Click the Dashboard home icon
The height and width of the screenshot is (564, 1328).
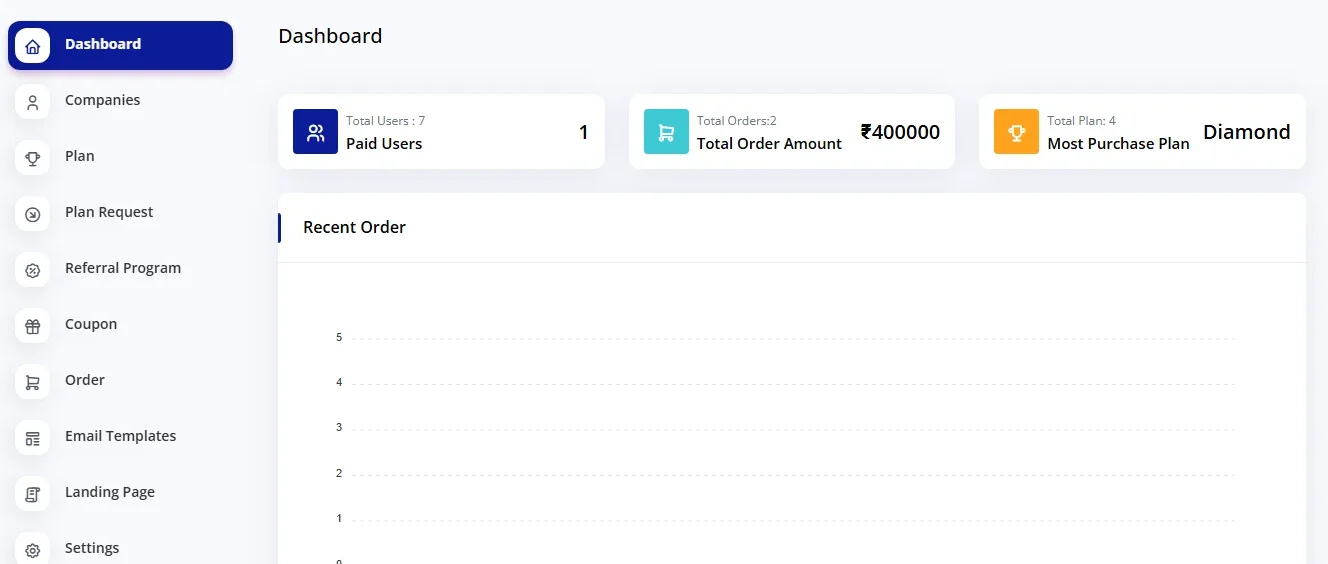click(x=33, y=46)
